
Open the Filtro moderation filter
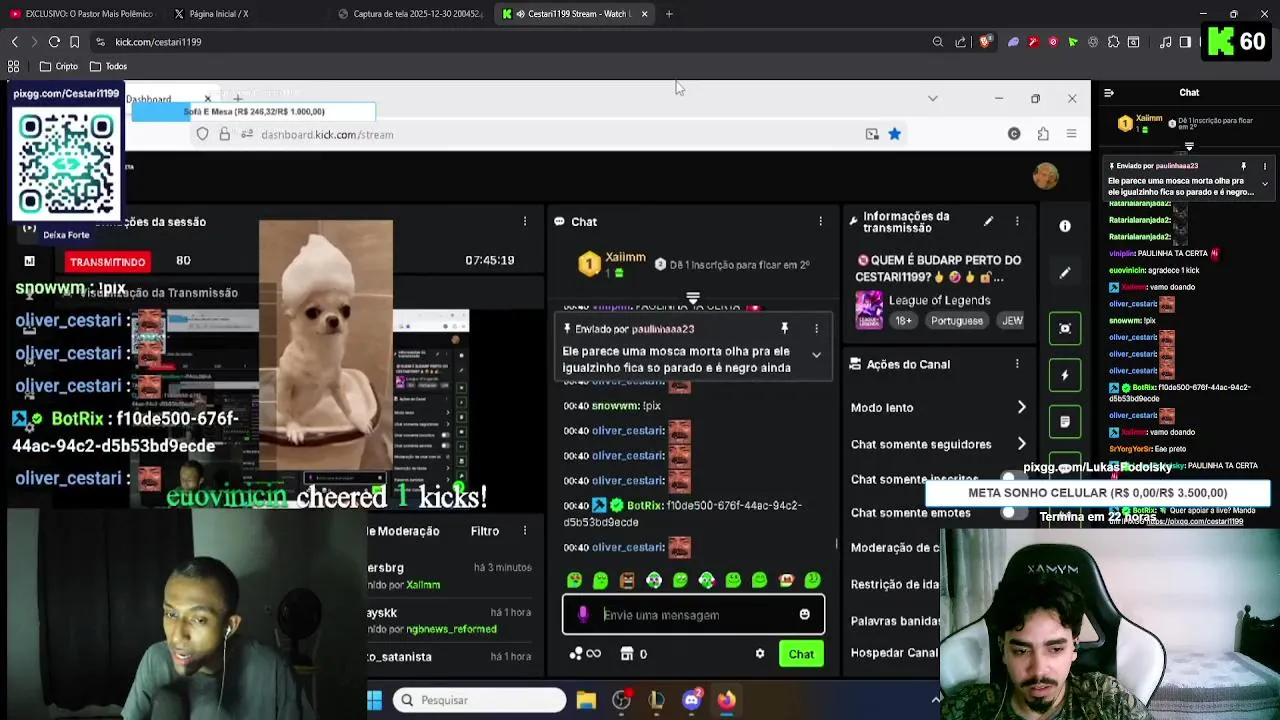[485, 531]
